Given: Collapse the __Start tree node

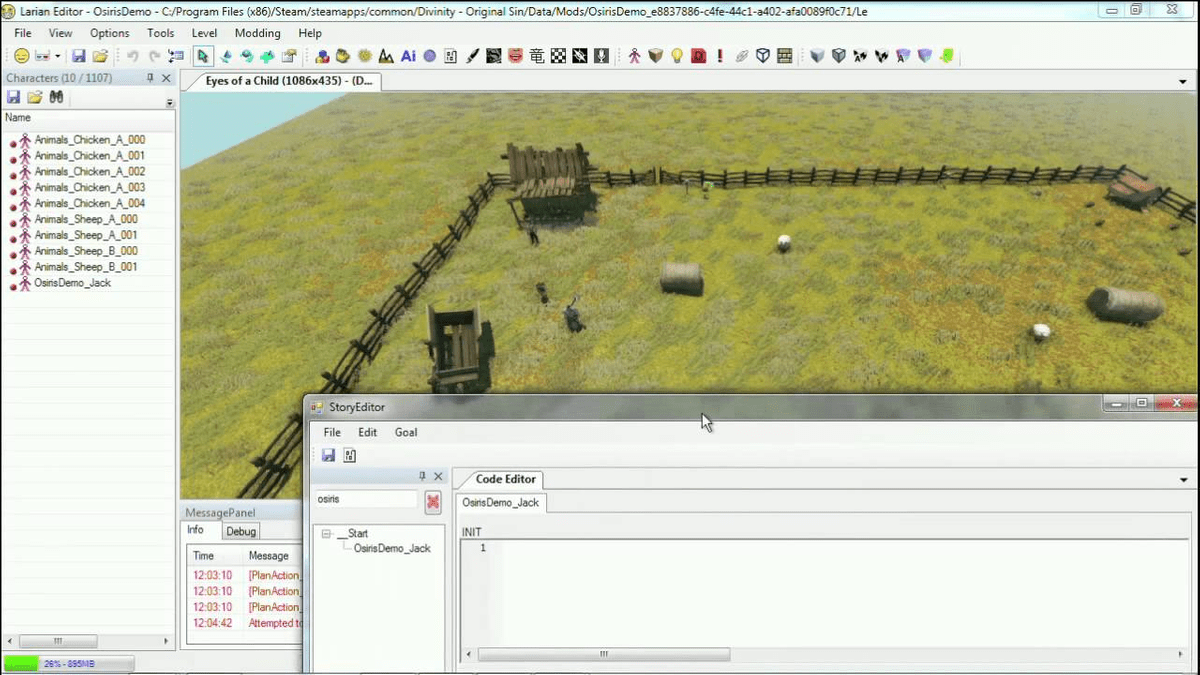Looking at the screenshot, I should pyautogui.click(x=326, y=534).
